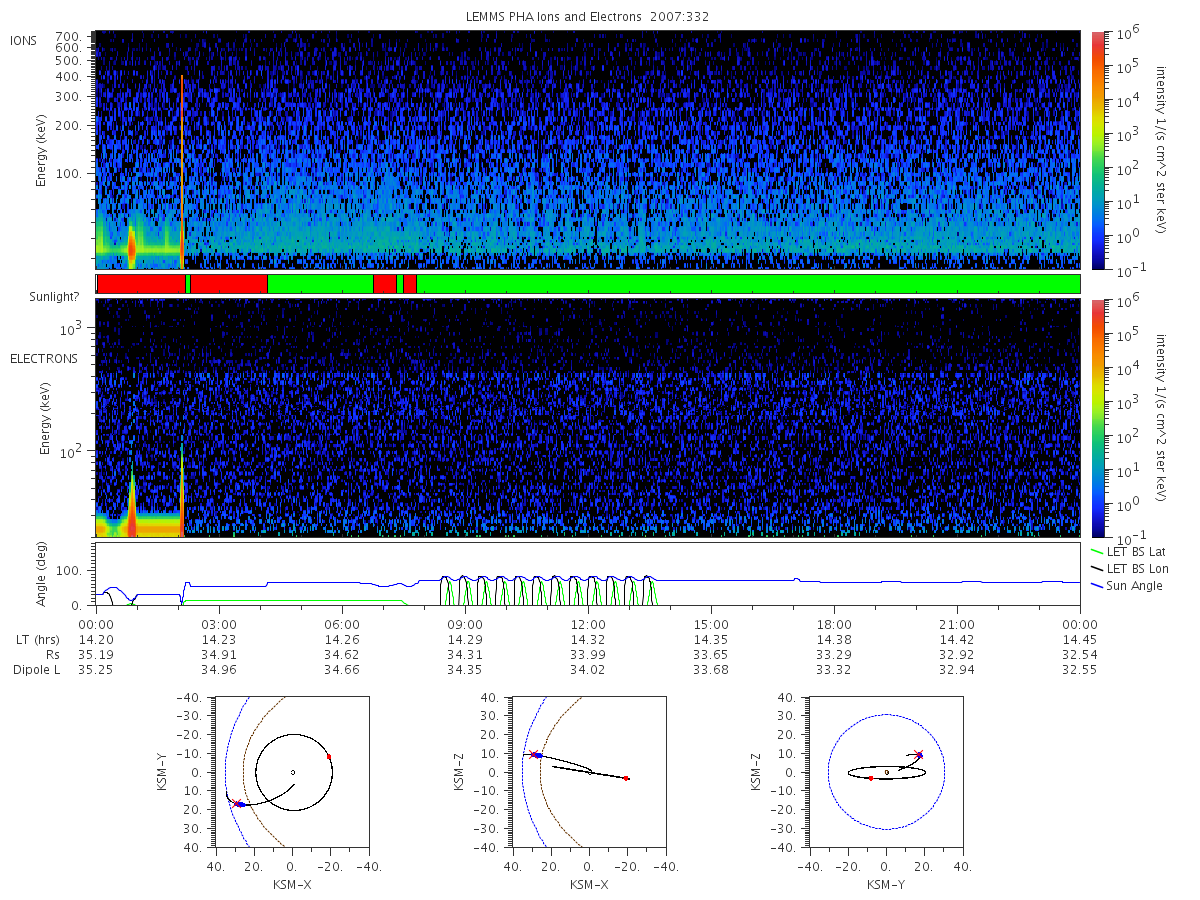This screenshot has width=1200, height=900.
Task: Click the IONS panel label
Action: tap(25, 40)
